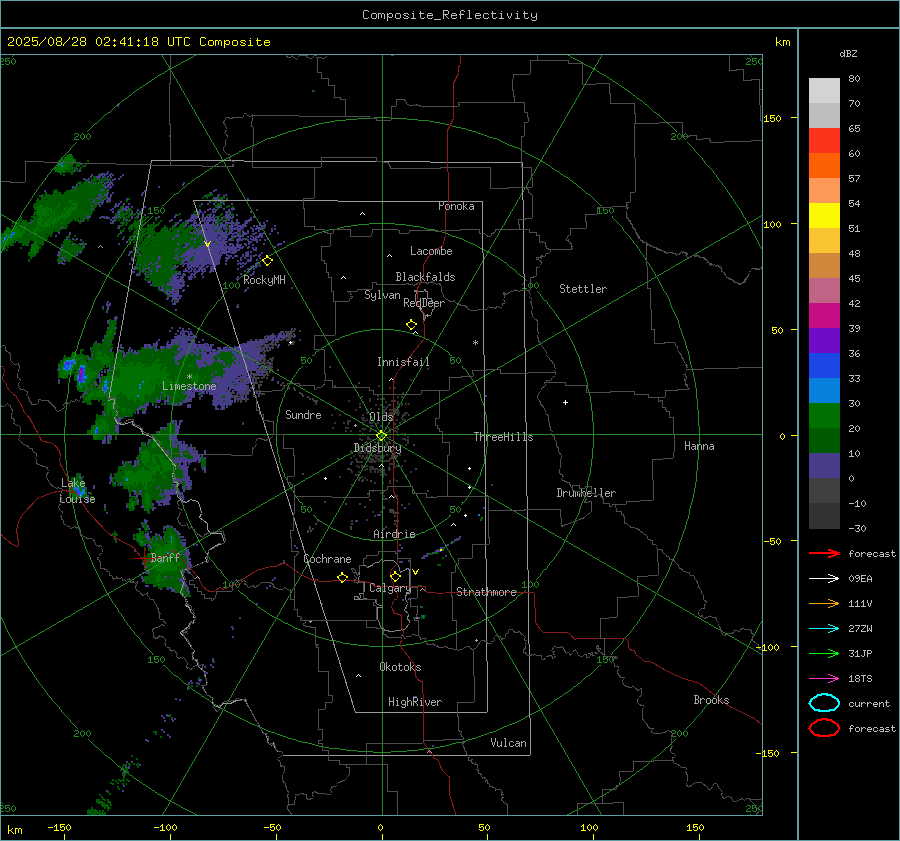Click the -150 tick on bottom axis
The width and height of the screenshot is (900, 841).
coord(59,827)
